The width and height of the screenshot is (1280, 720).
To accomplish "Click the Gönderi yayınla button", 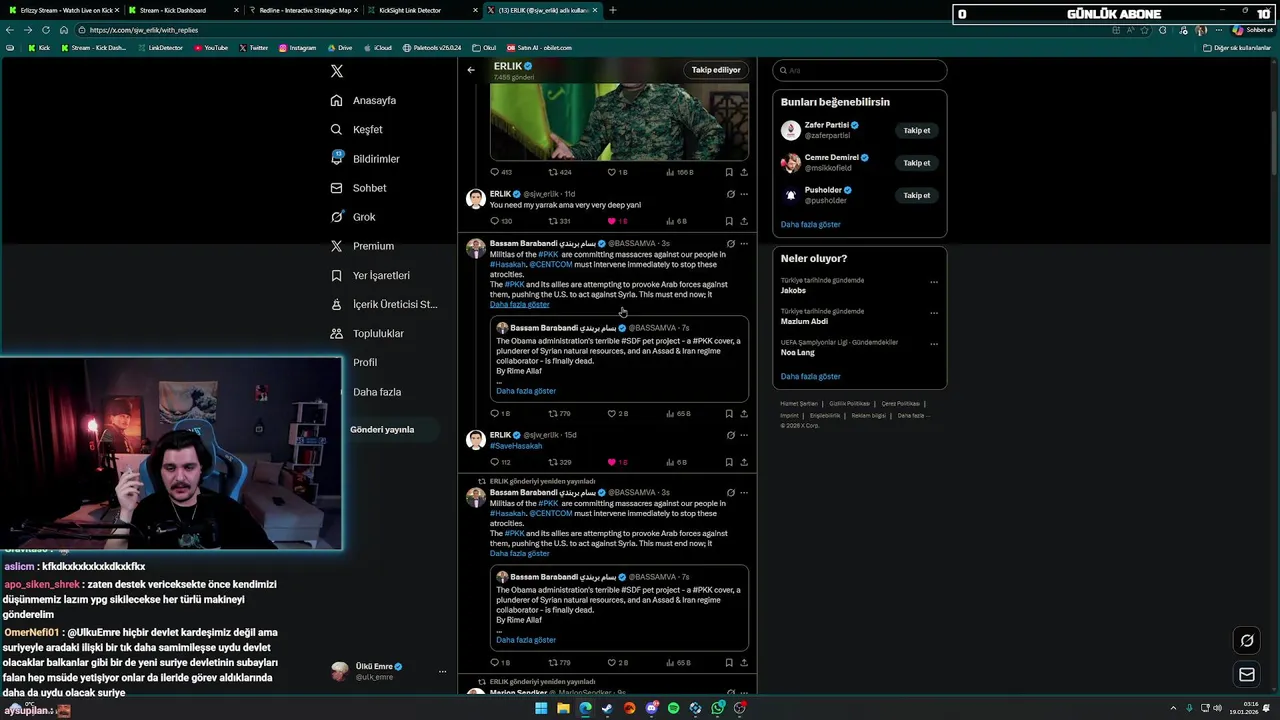I will click(382, 429).
